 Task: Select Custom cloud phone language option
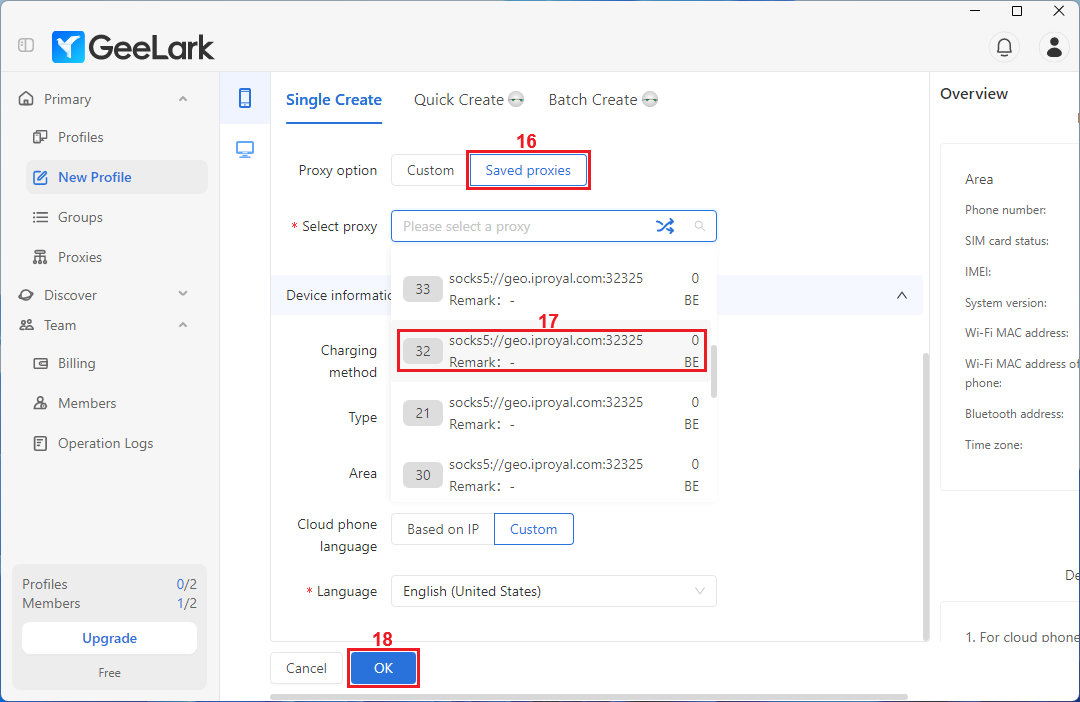tap(534, 529)
